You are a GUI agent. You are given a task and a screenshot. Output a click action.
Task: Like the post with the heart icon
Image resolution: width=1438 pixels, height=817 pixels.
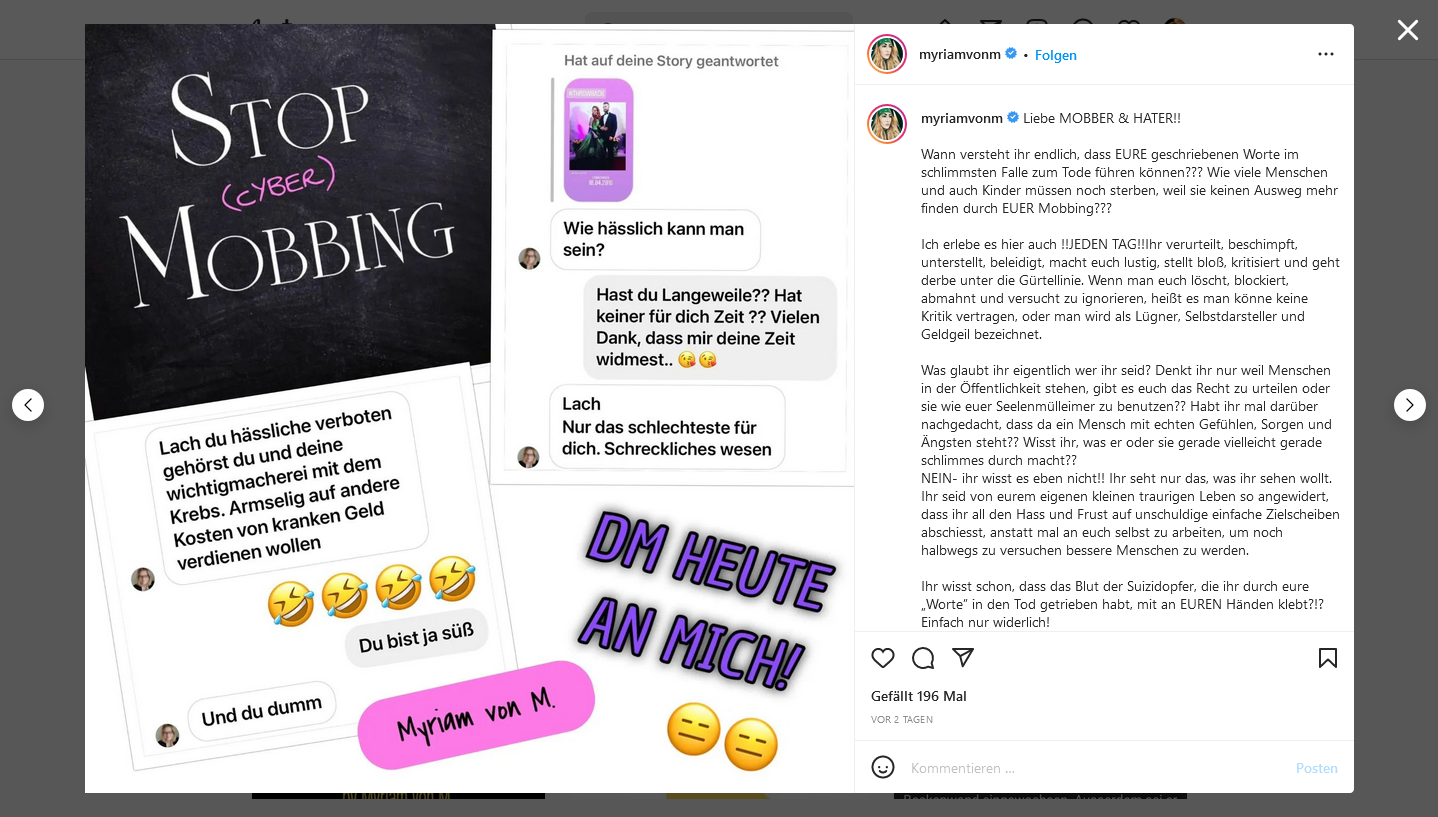click(x=883, y=658)
